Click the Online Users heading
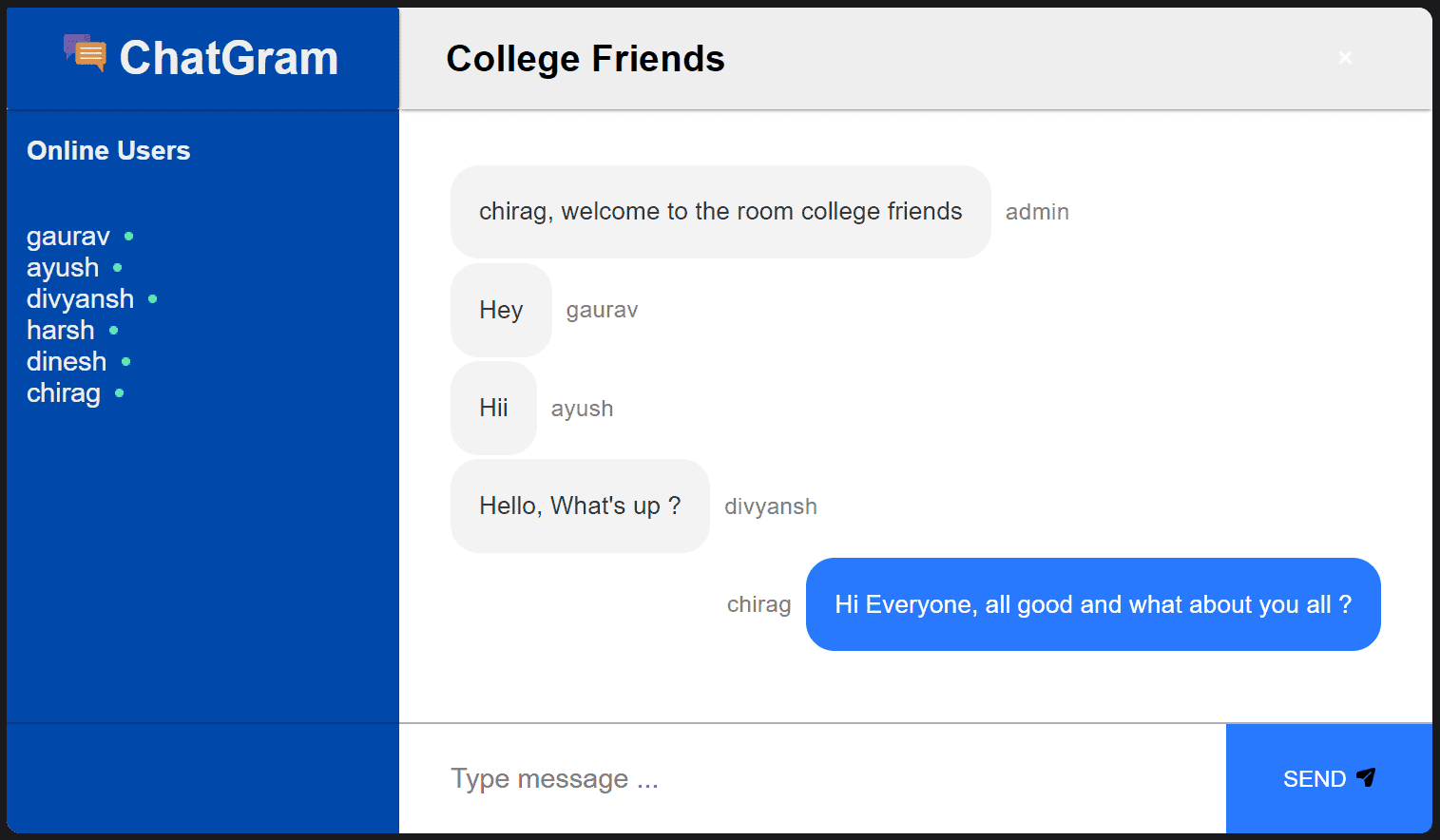Screen dimensions: 1440x840 [x=108, y=150]
